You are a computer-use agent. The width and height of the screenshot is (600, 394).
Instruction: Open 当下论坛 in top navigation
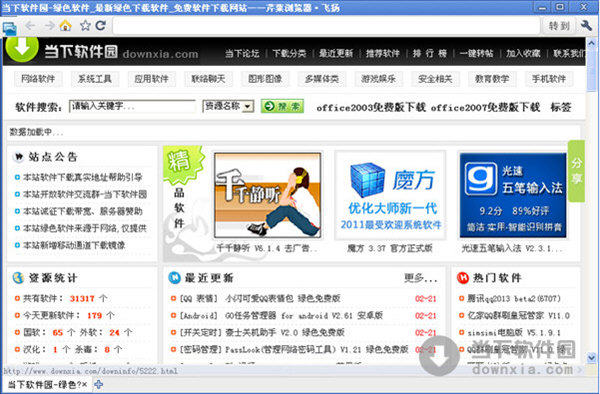(242, 53)
